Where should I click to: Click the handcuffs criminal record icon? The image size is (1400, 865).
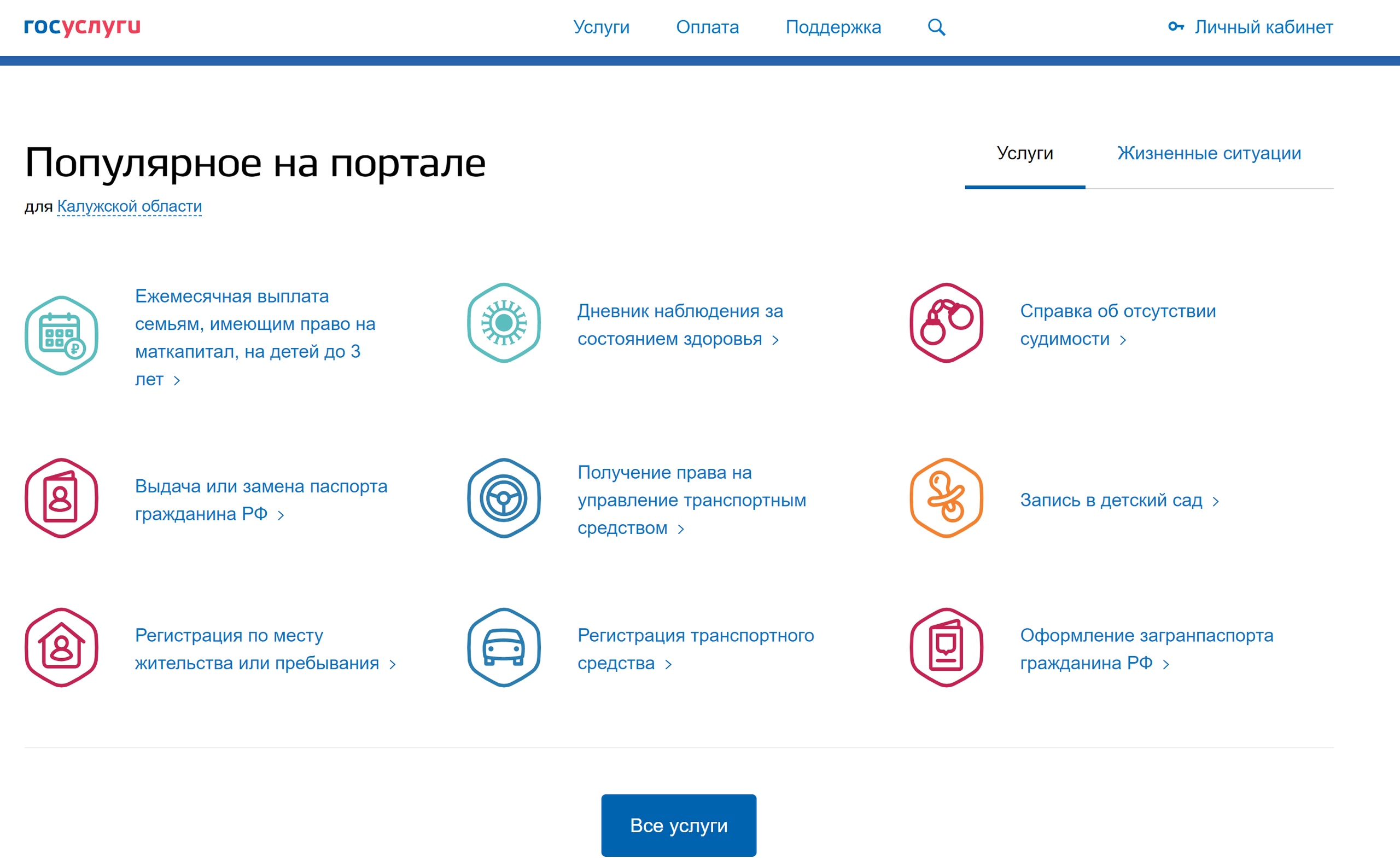946,323
